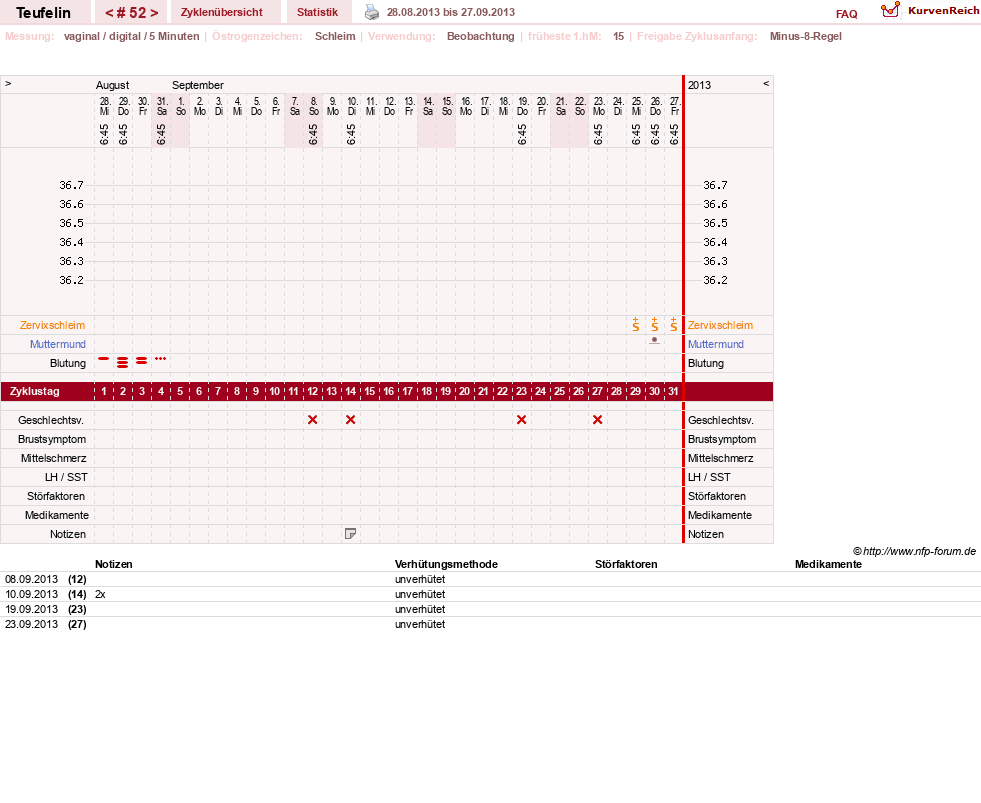This screenshot has width=981, height=803.
Task: Click the date range 28.08.2013 bis 27.09.2013
Action: tap(450, 12)
